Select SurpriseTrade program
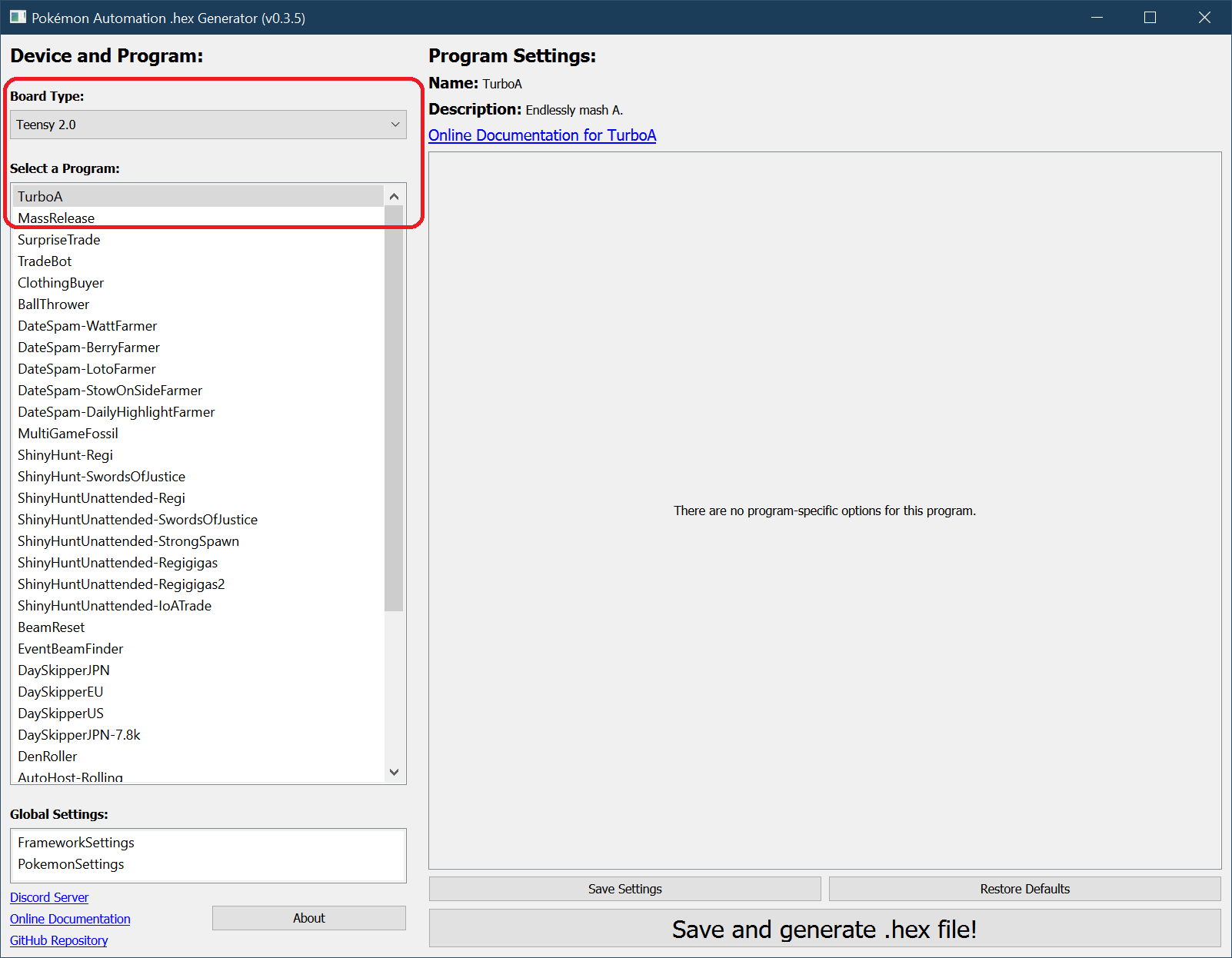The width and height of the screenshot is (1232, 958). pos(198,239)
